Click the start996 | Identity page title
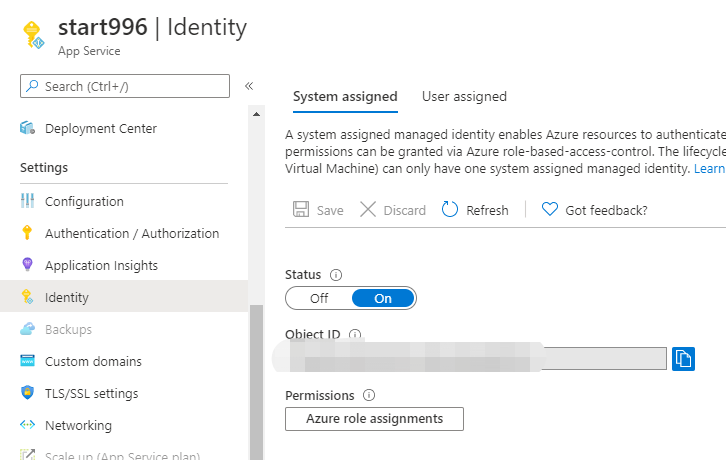This screenshot has width=726, height=460. [x=152, y=27]
